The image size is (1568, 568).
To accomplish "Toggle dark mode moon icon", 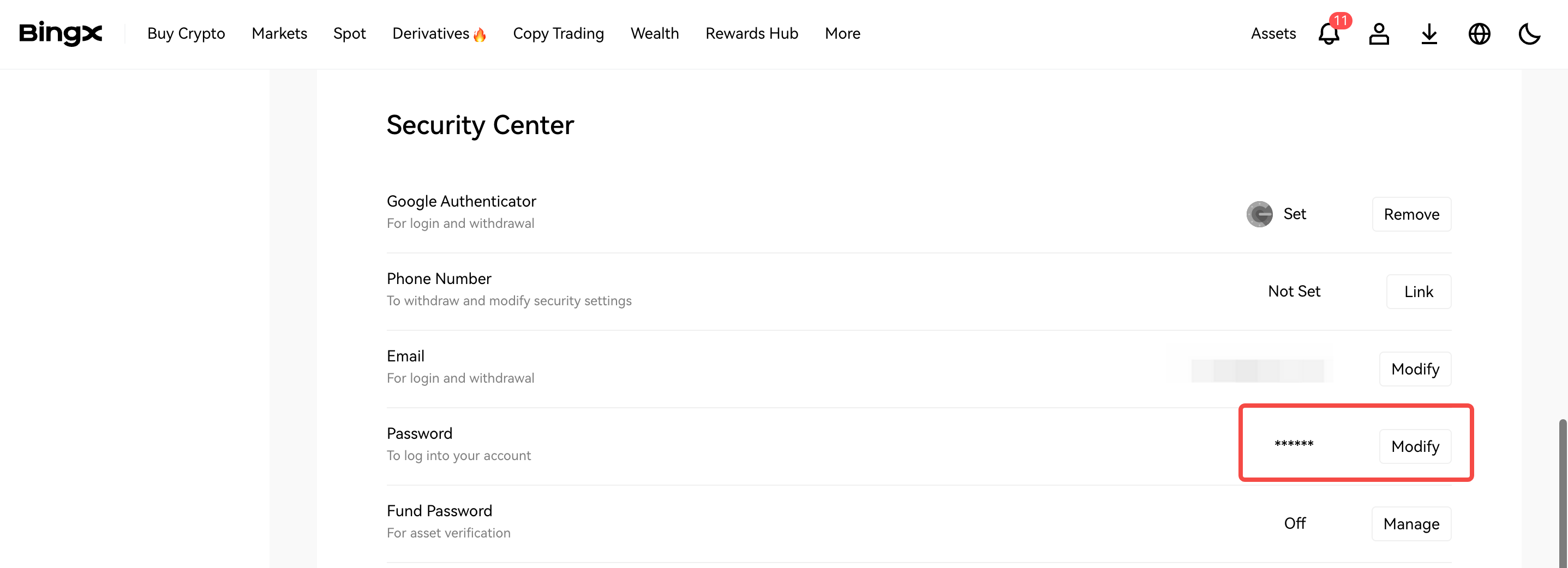I will point(1529,33).
